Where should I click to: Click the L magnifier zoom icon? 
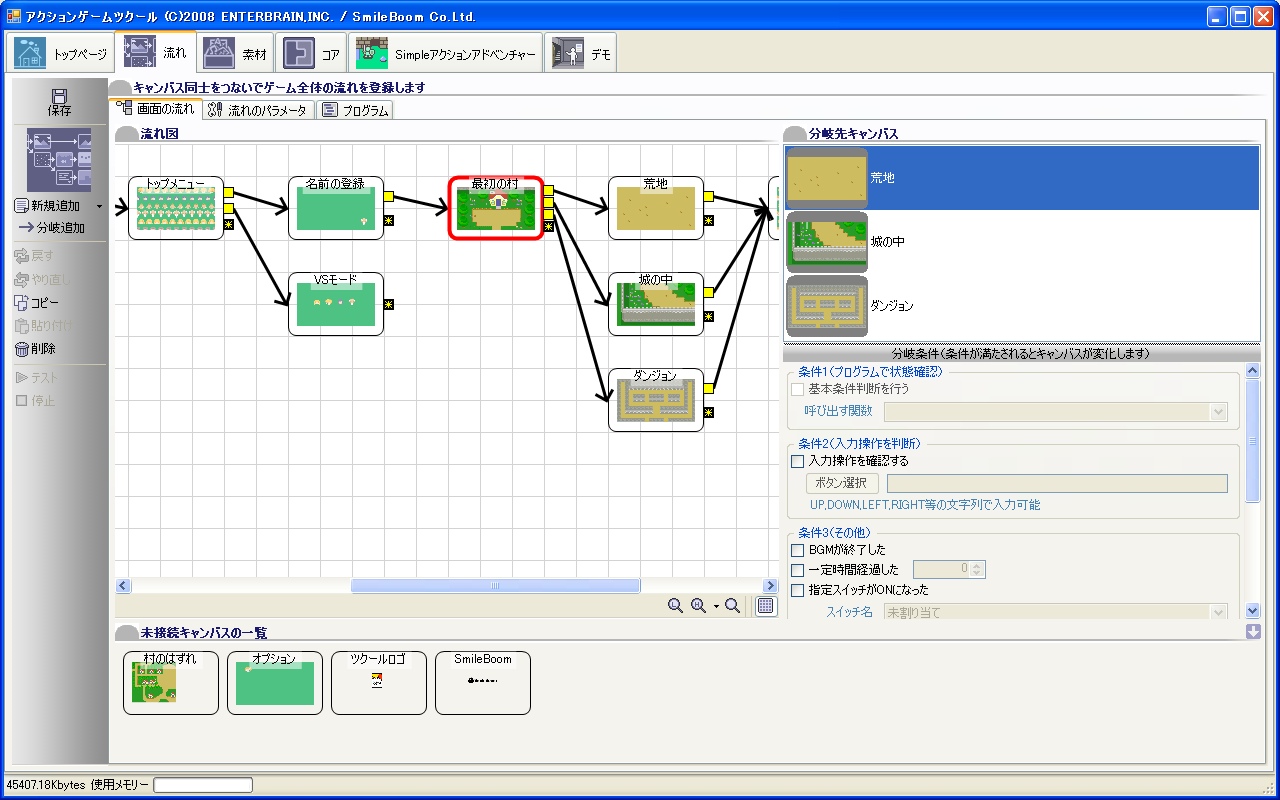pyautogui.click(x=675, y=606)
